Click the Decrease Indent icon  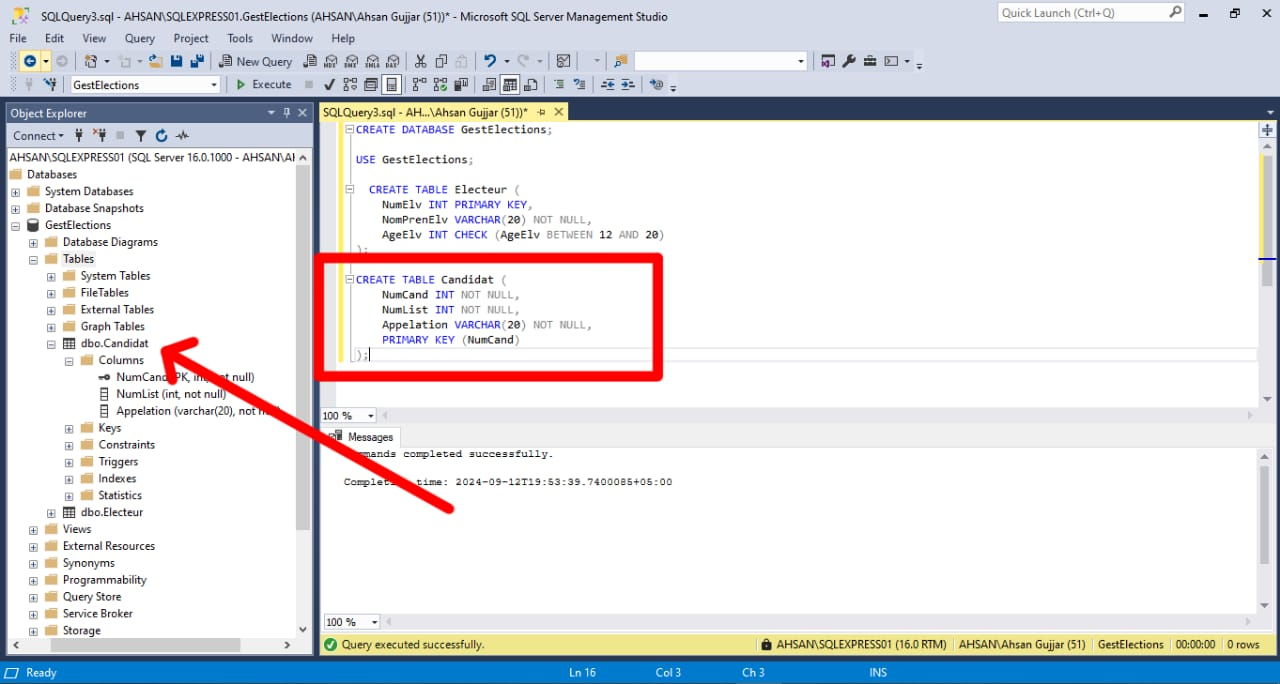[607, 85]
